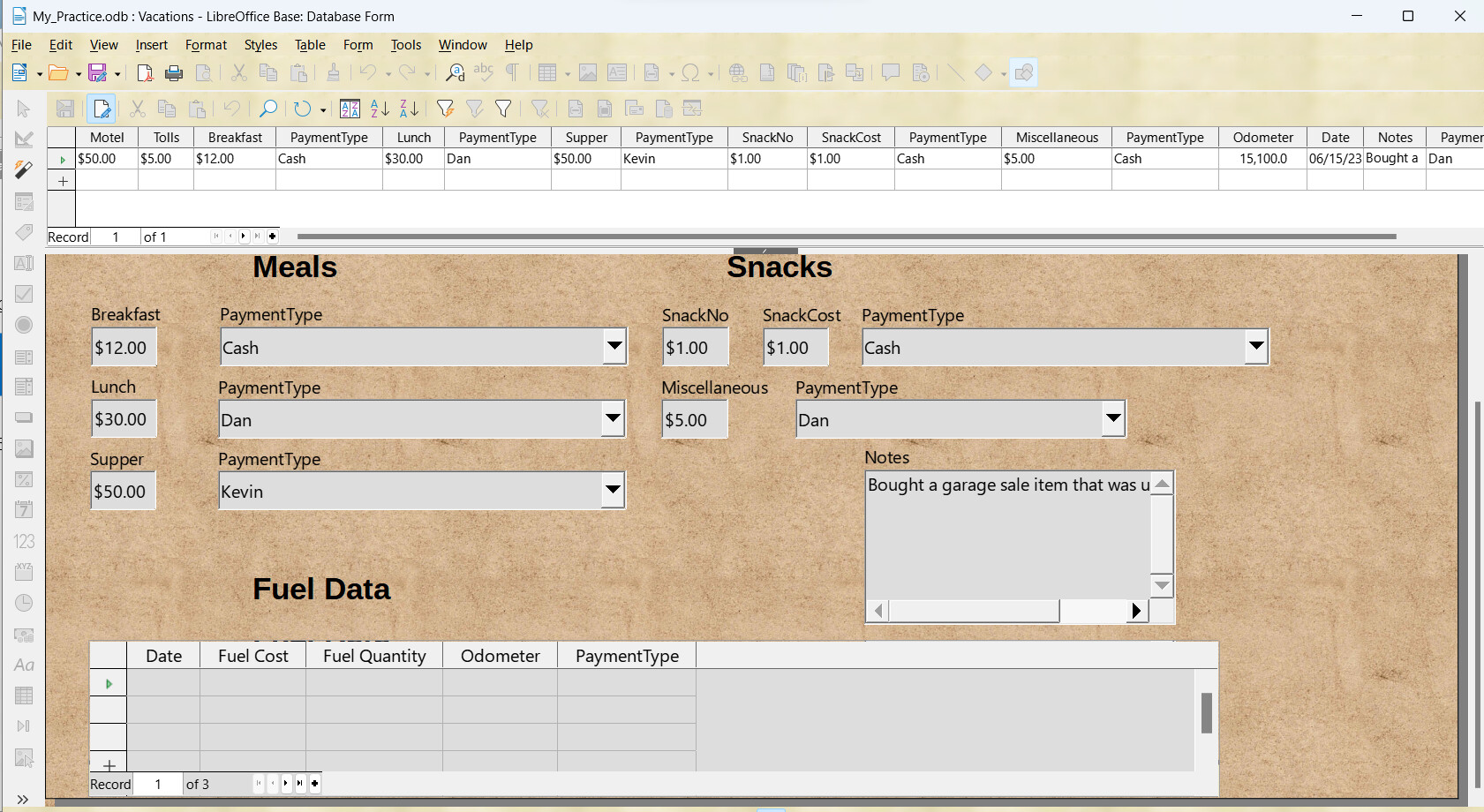Toggle Design Mode in the left sidebar
The width and height of the screenshot is (1484, 812).
point(24,139)
